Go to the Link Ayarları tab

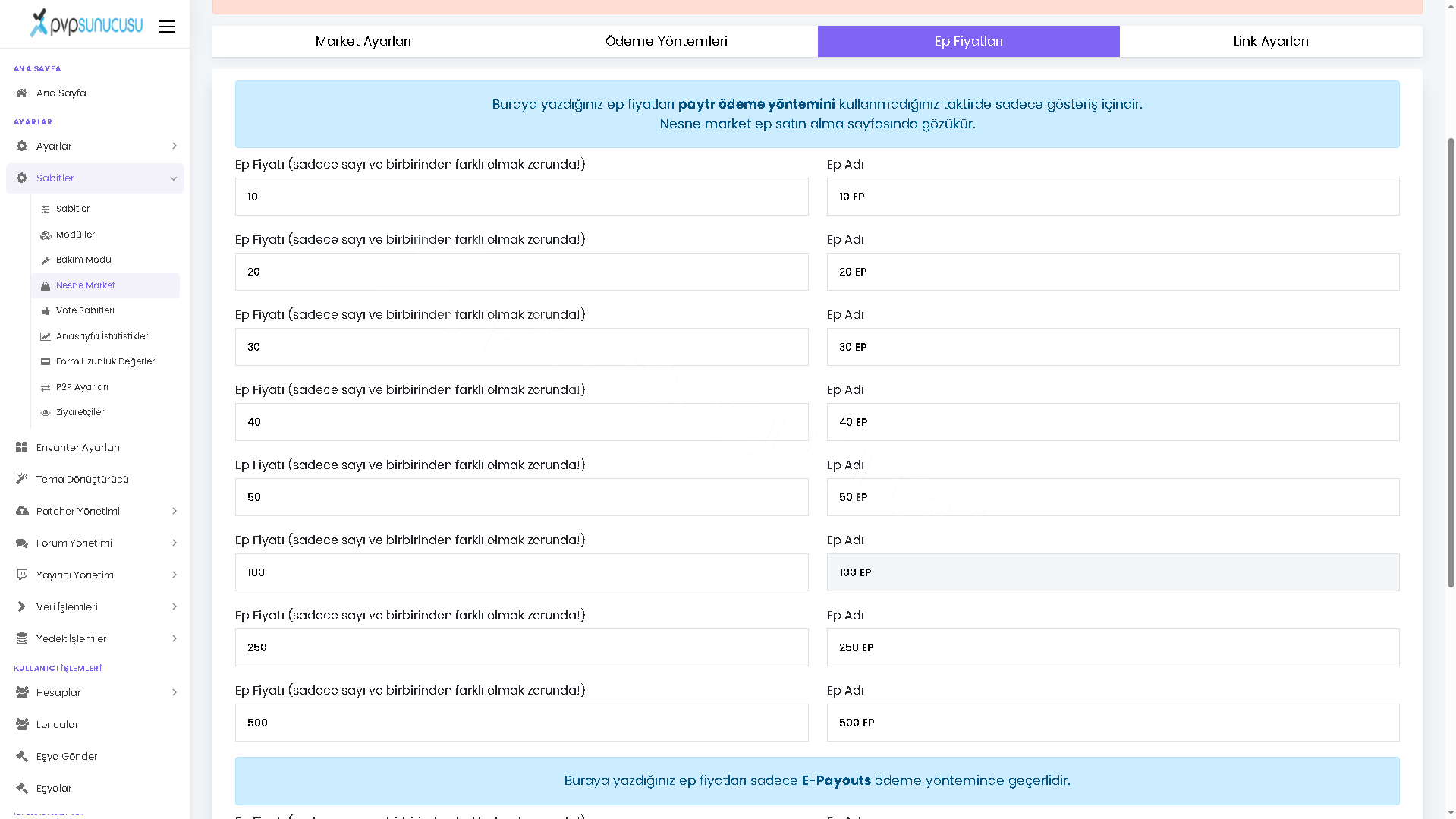pyautogui.click(x=1271, y=42)
